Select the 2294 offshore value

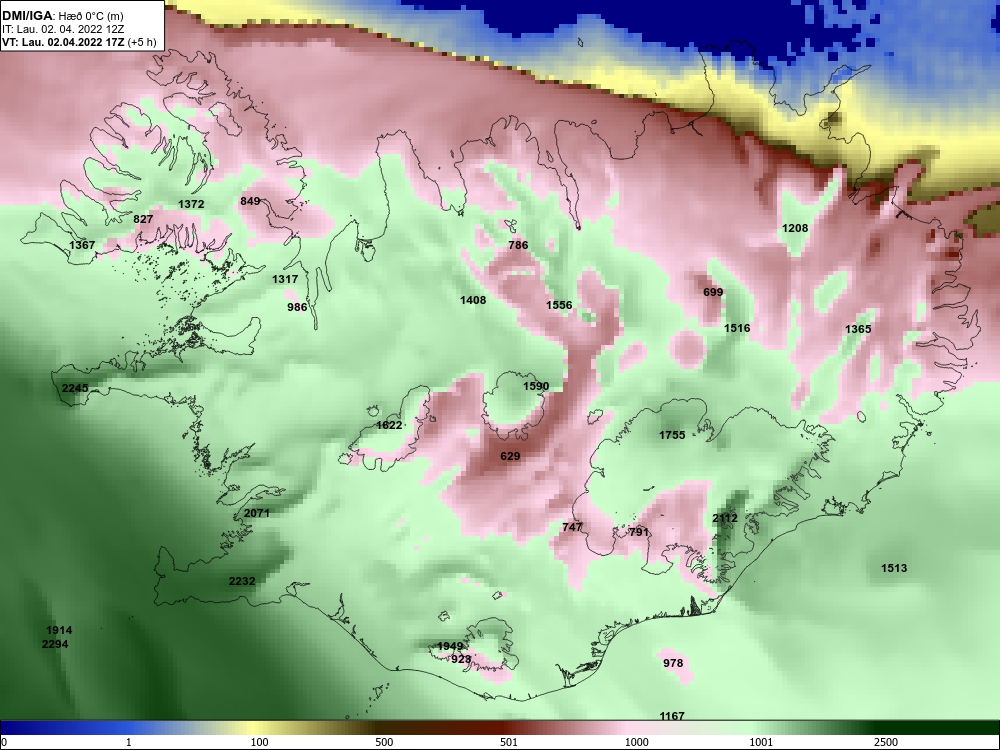click(55, 644)
